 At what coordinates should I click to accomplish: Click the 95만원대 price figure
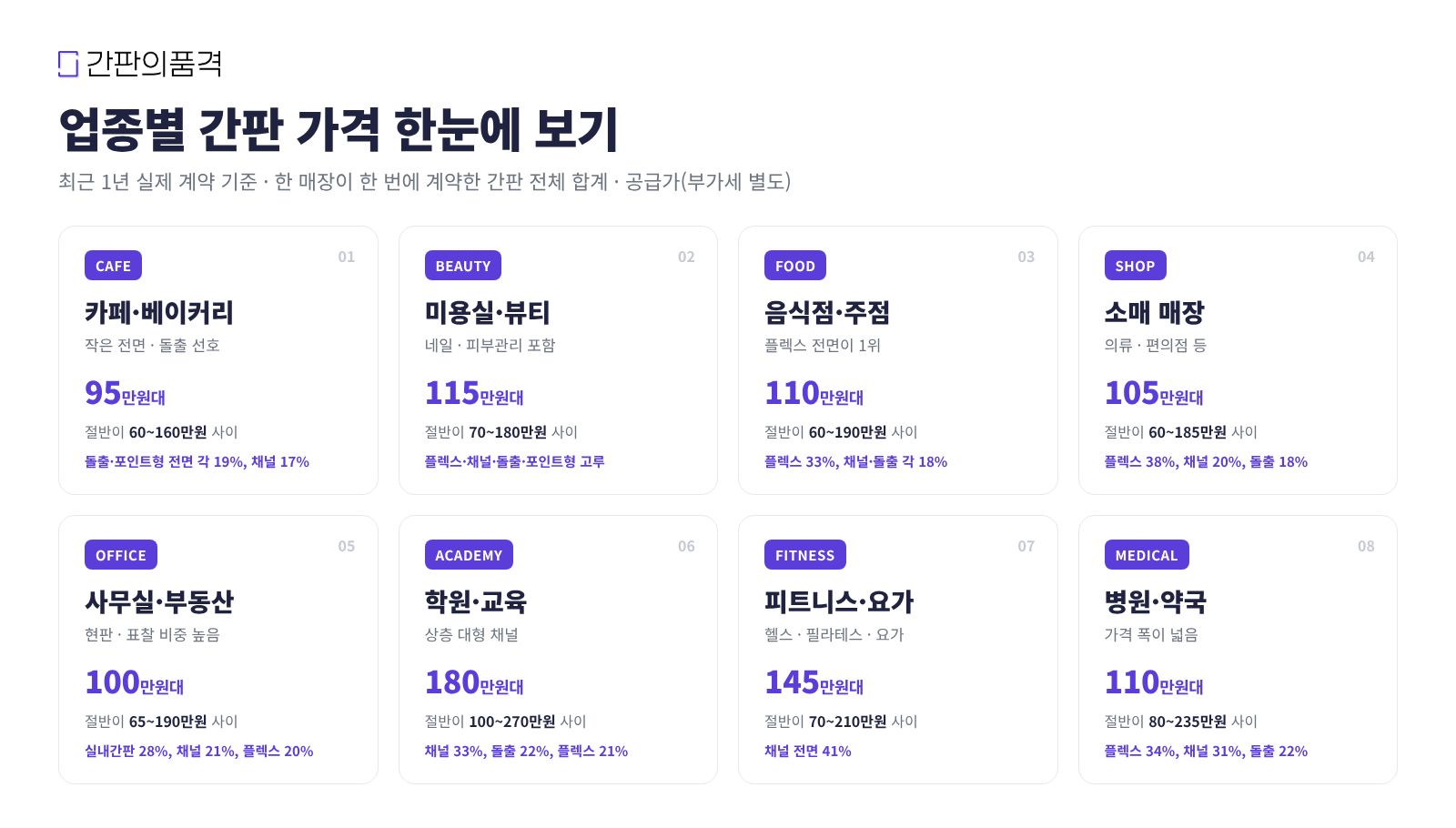[125, 393]
